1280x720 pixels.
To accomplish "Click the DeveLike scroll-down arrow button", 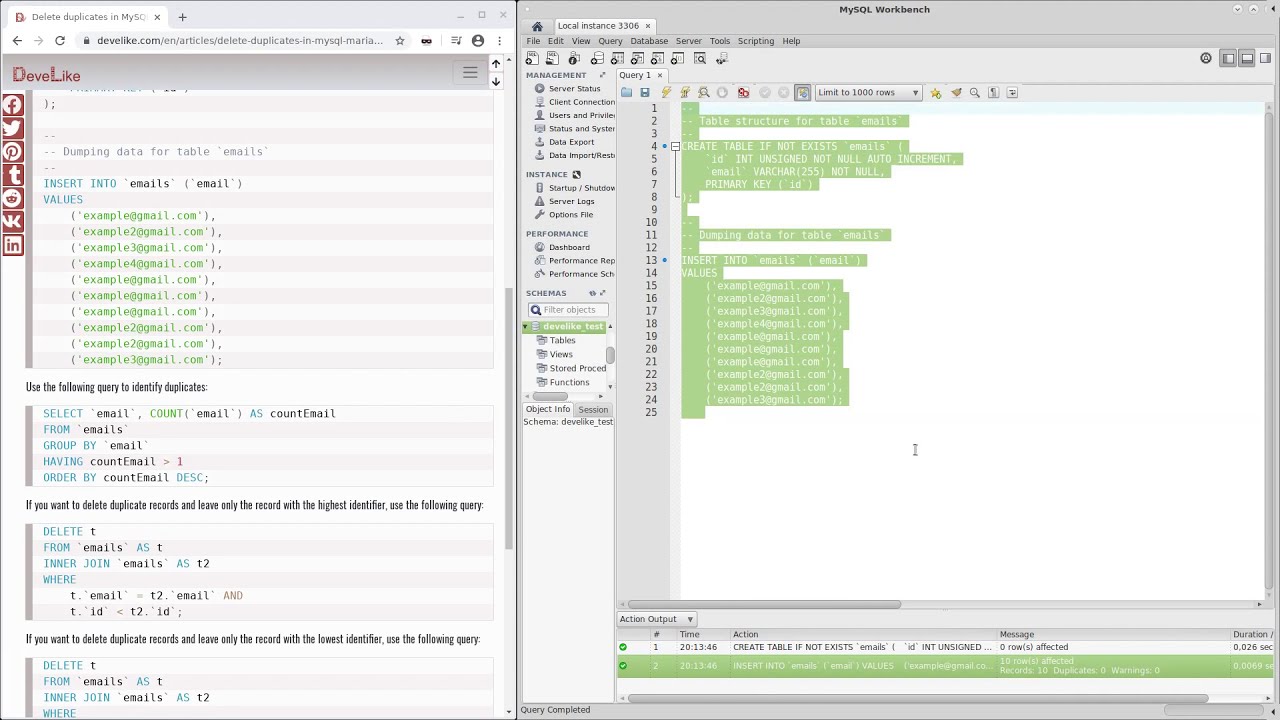I will coord(496,81).
